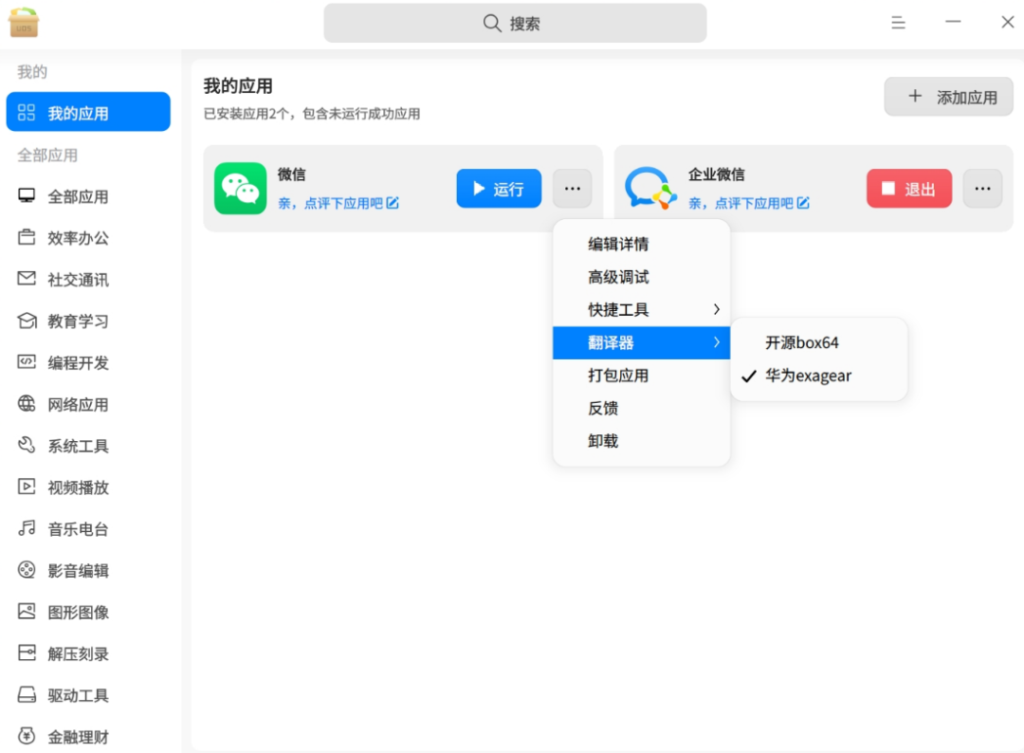Click the edit review icon under 微信

(393, 203)
